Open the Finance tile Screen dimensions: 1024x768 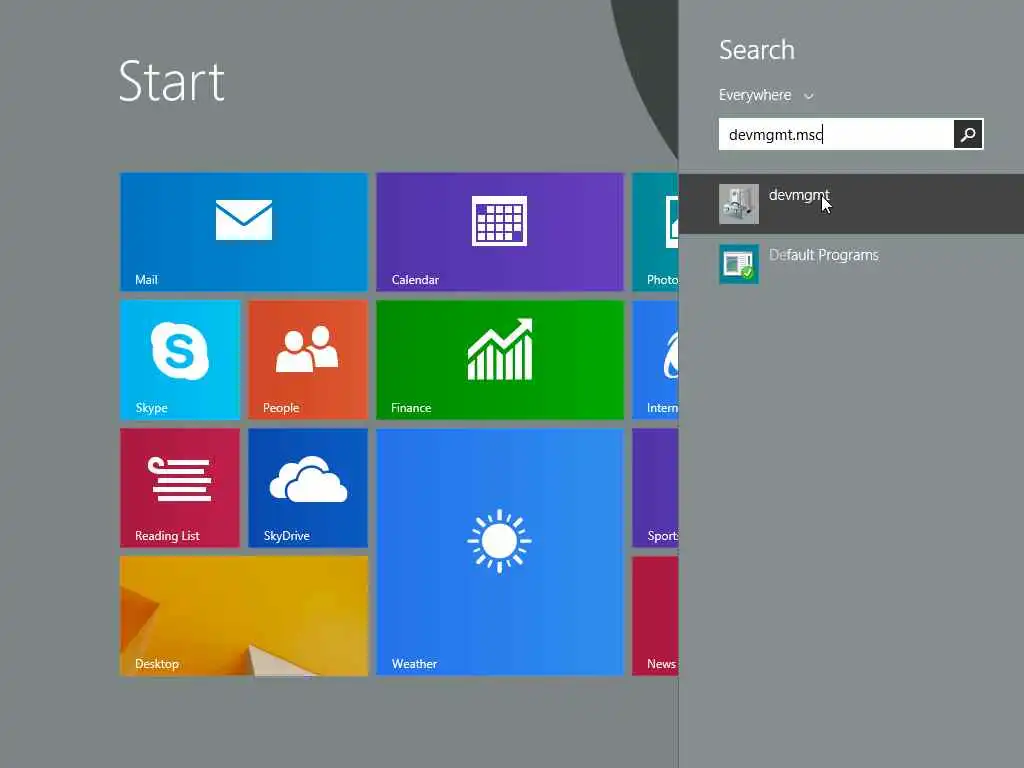pyautogui.click(x=500, y=360)
